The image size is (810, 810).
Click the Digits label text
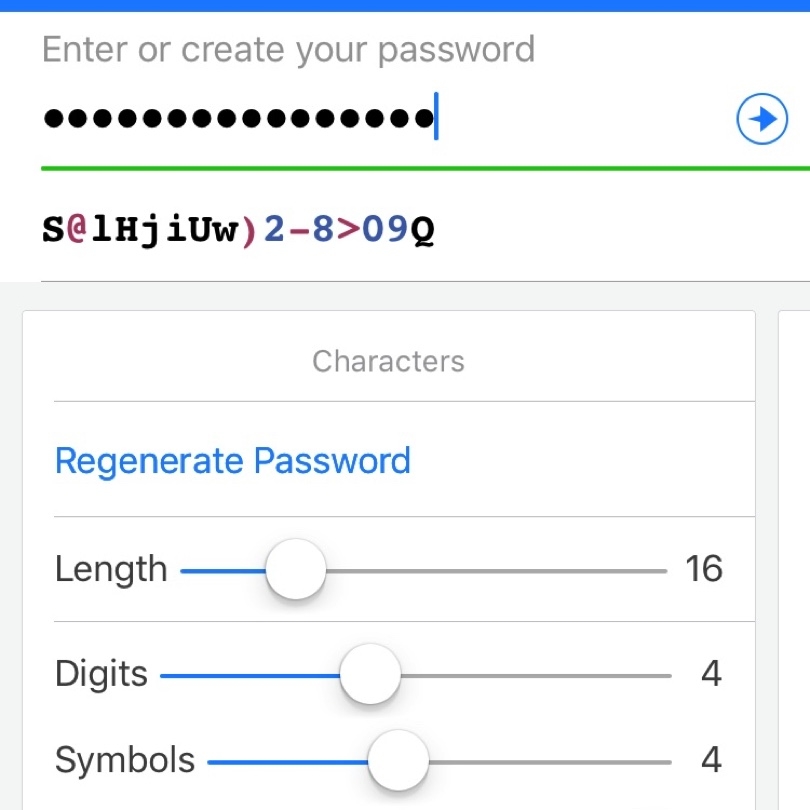pos(101,674)
